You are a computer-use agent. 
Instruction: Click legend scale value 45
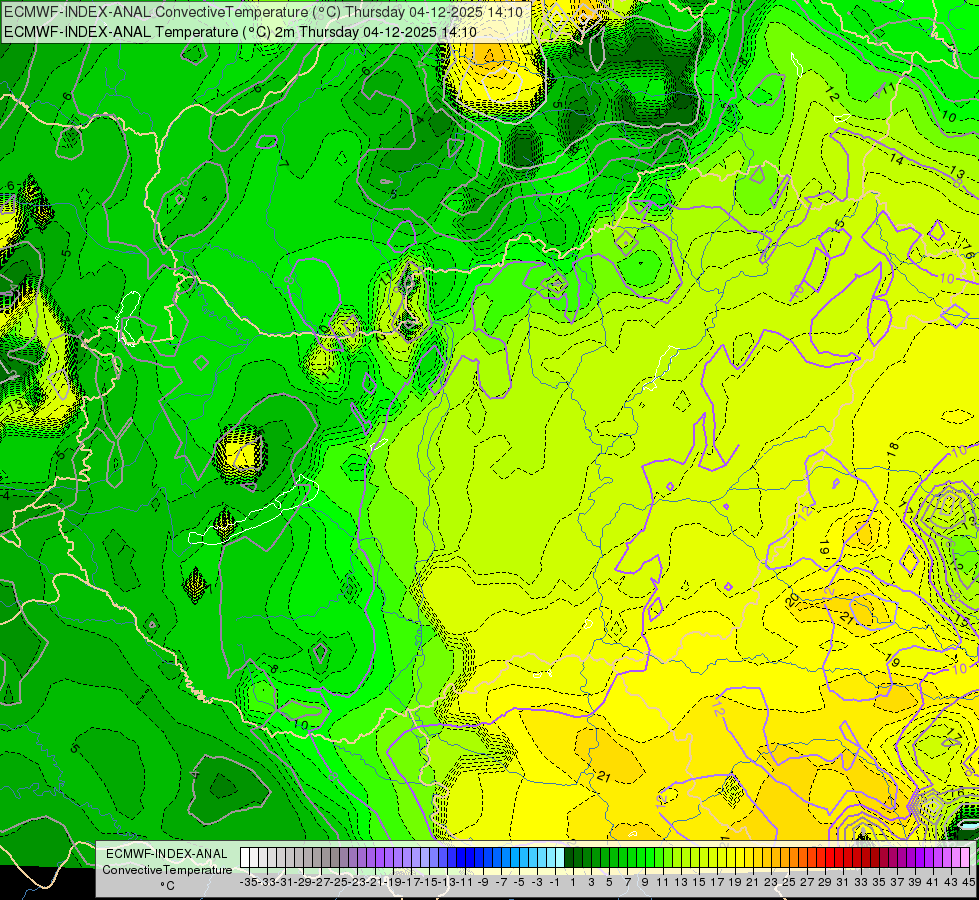tap(968, 882)
